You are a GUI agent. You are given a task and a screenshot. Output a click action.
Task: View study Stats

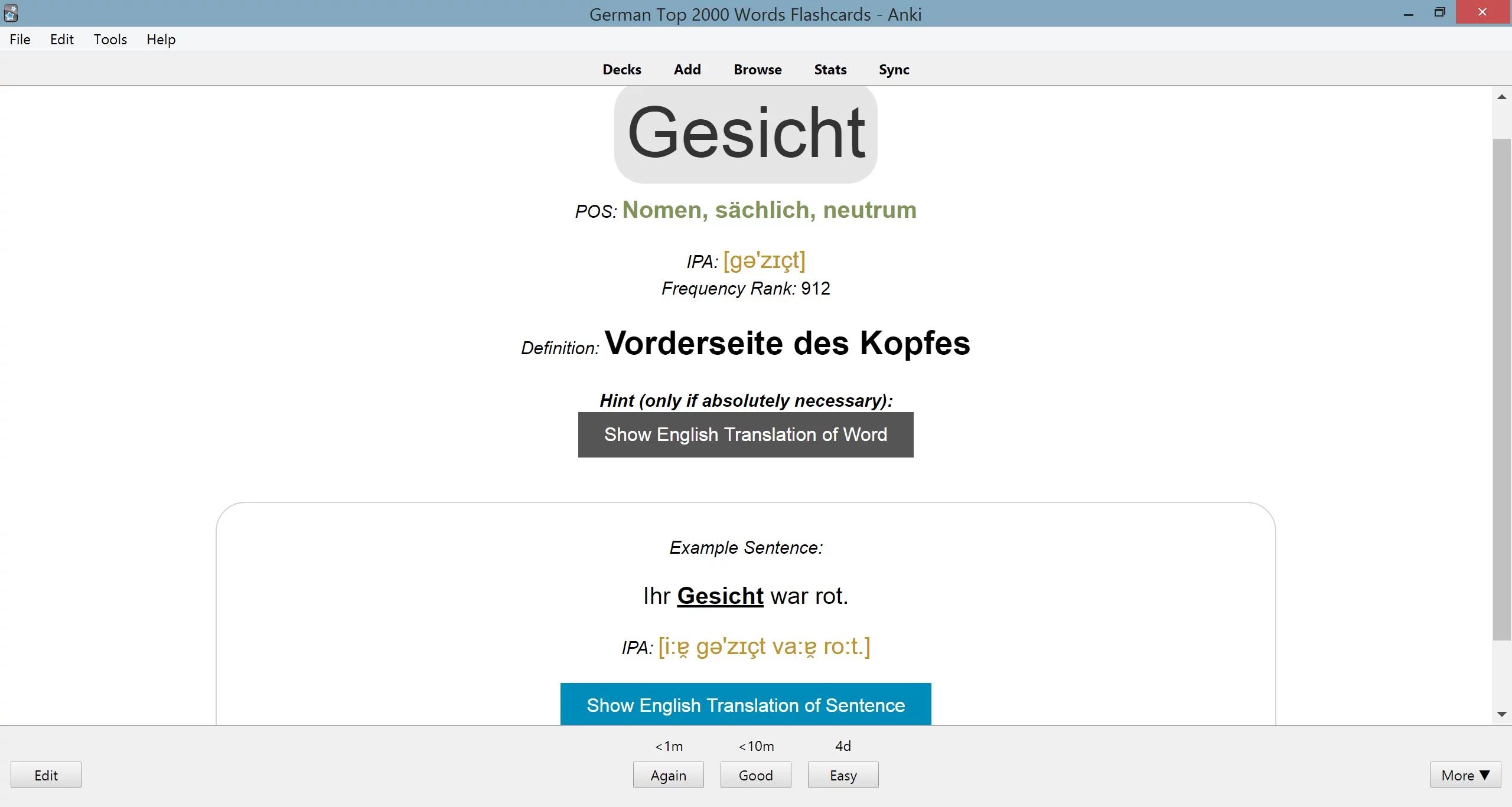pos(829,69)
